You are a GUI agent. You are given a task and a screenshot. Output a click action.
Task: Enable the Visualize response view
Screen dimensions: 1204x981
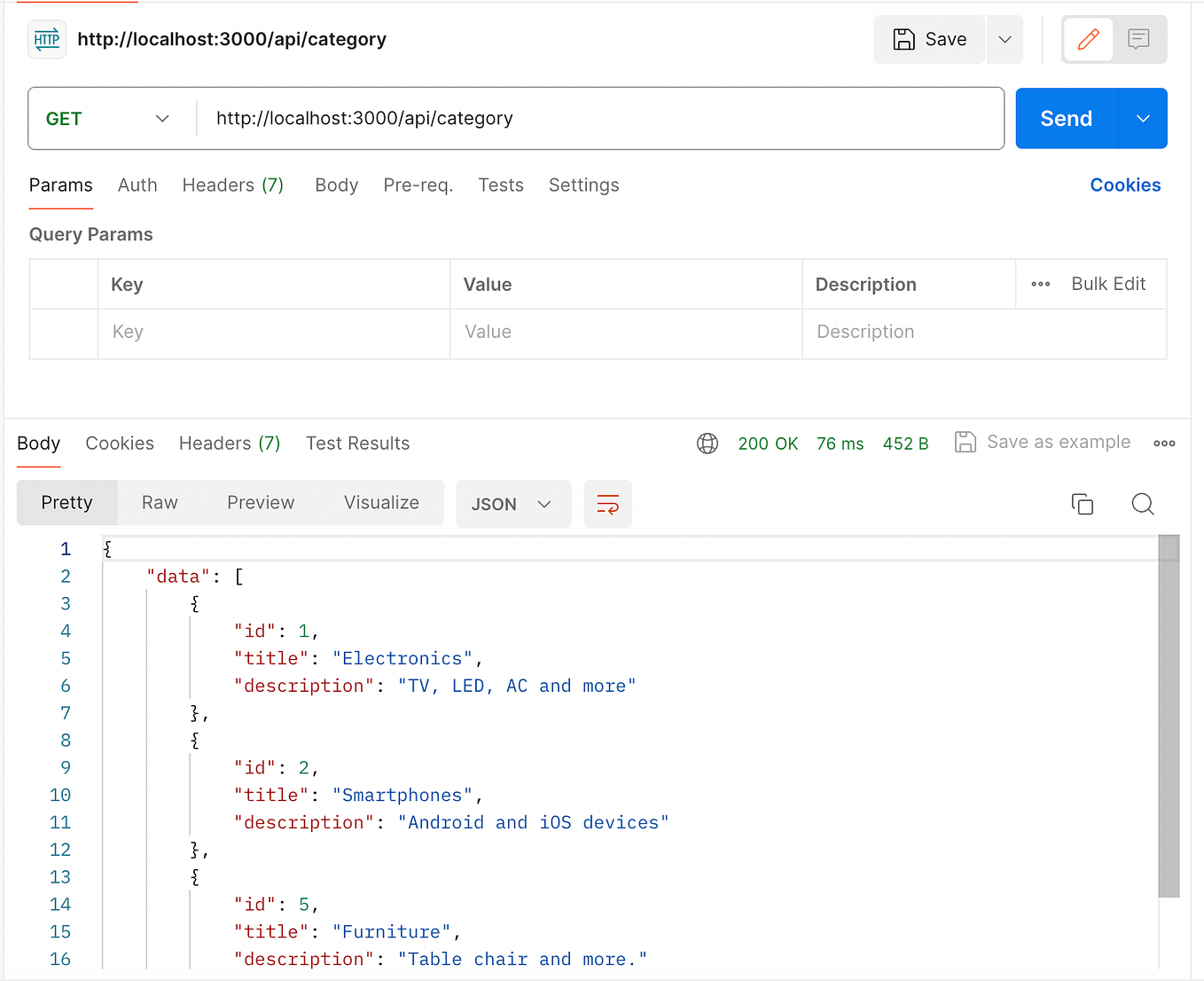[x=381, y=502]
